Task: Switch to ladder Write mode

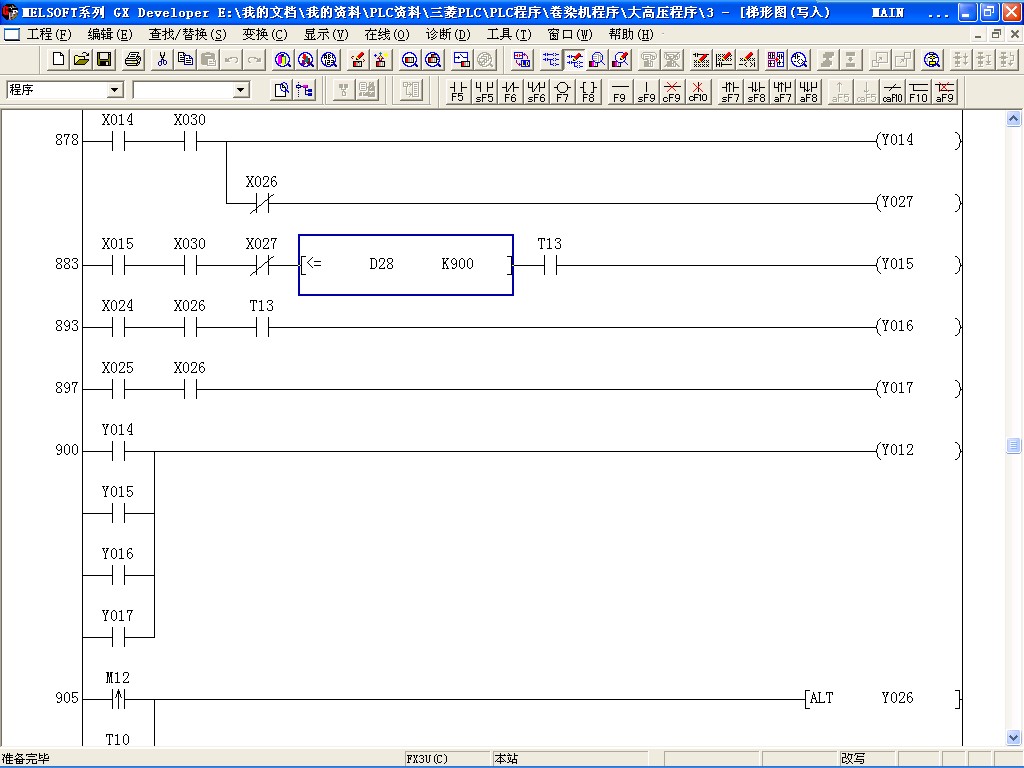Action: coord(575,60)
